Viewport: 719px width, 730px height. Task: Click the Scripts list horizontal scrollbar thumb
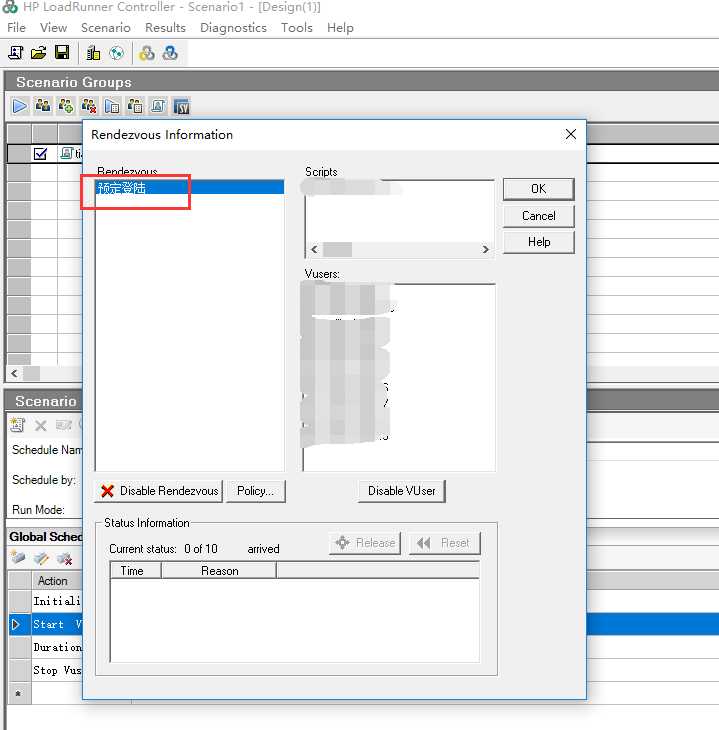click(x=338, y=250)
